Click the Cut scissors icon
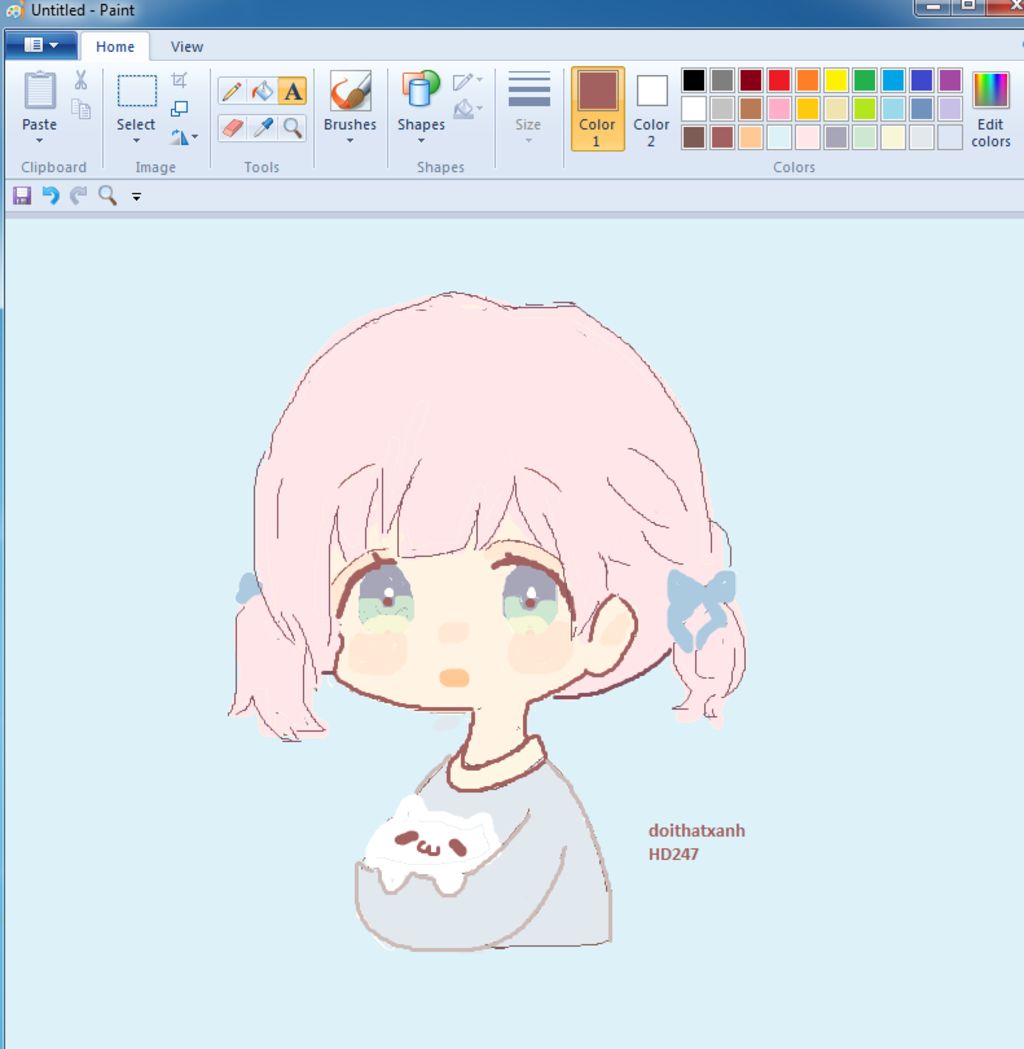The height and width of the screenshot is (1049, 1024). point(81,80)
